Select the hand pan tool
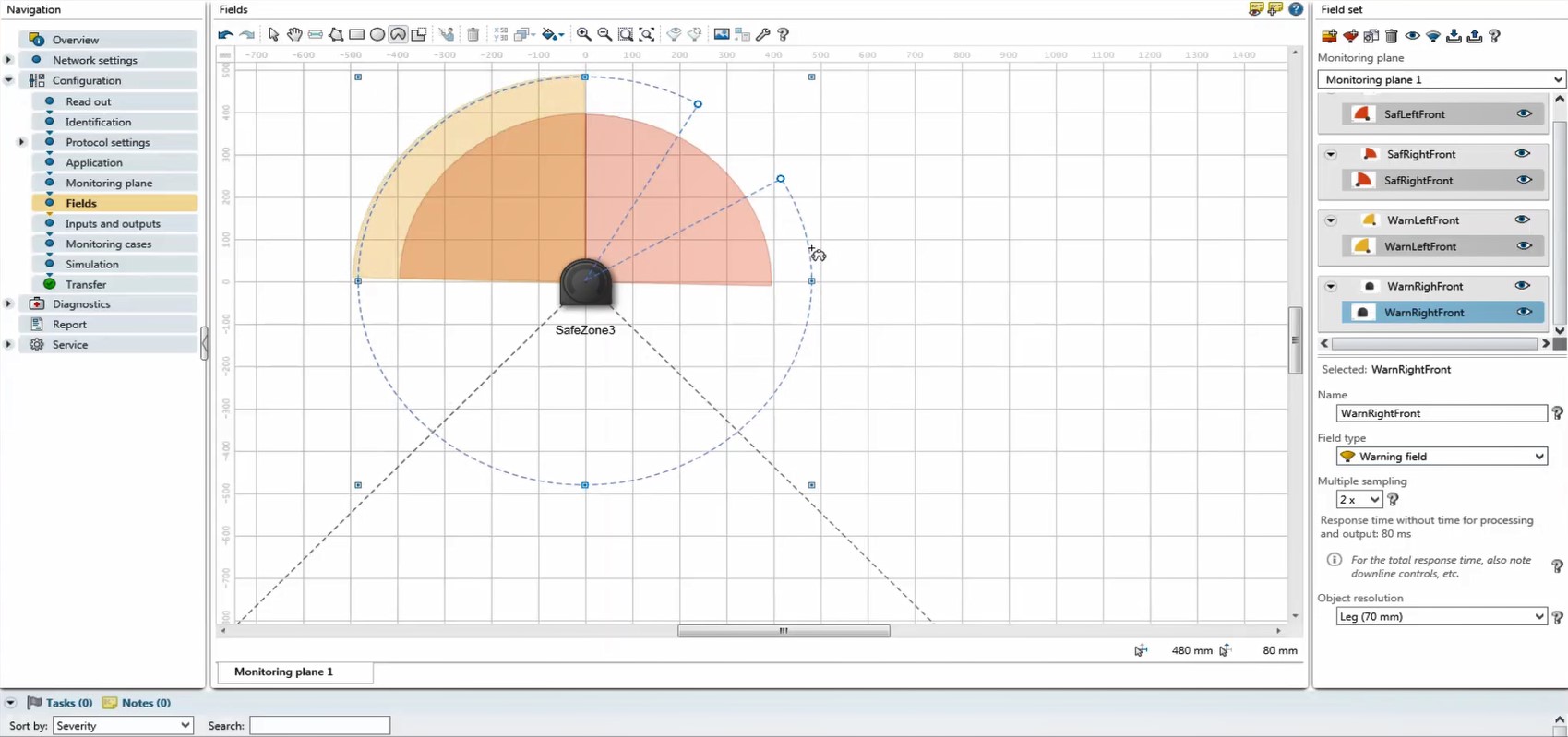 tap(294, 34)
